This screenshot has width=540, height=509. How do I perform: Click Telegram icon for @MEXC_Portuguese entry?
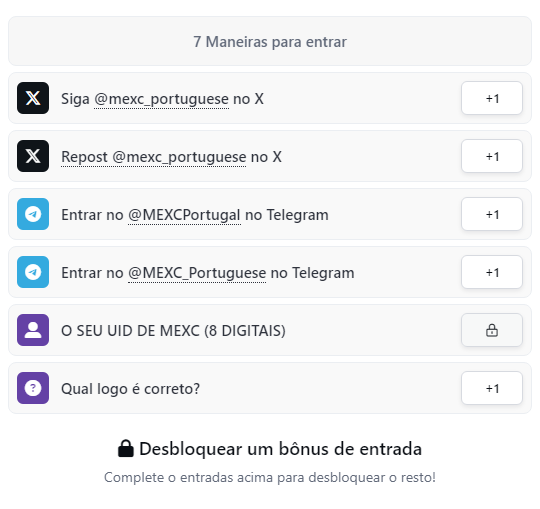pos(33,272)
